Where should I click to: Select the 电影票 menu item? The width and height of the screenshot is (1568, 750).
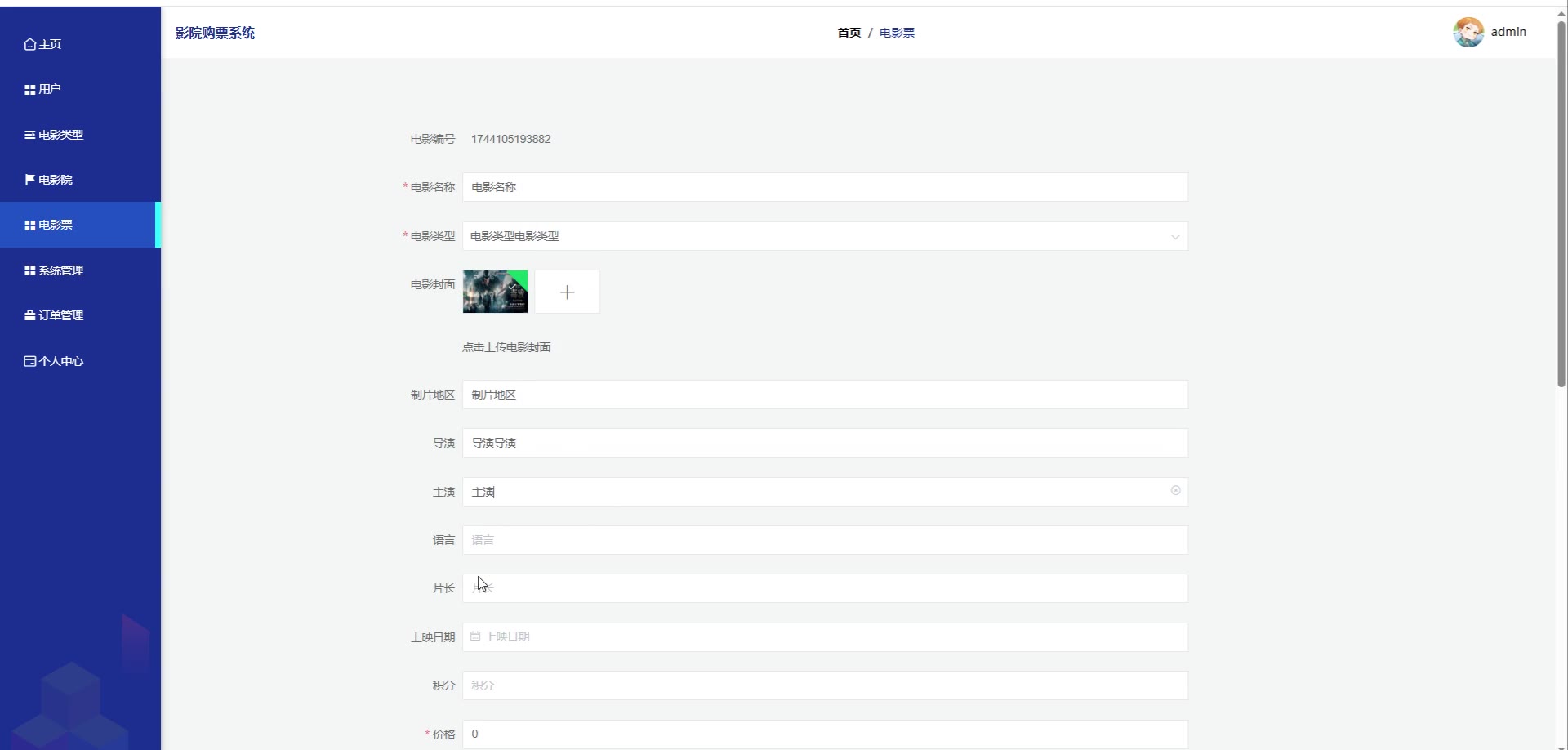(80, 225)
